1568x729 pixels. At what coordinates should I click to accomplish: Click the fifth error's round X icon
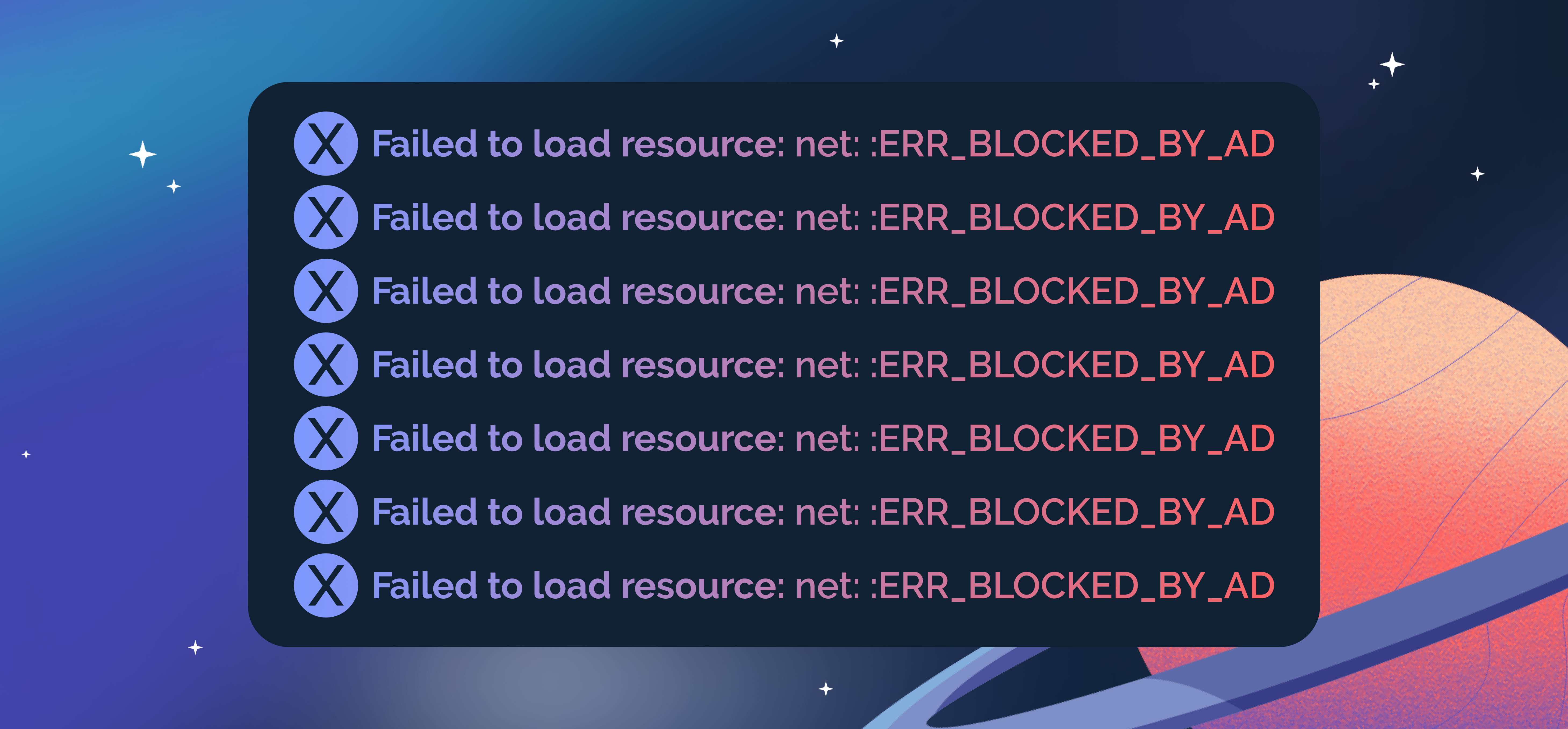(326, 438)
